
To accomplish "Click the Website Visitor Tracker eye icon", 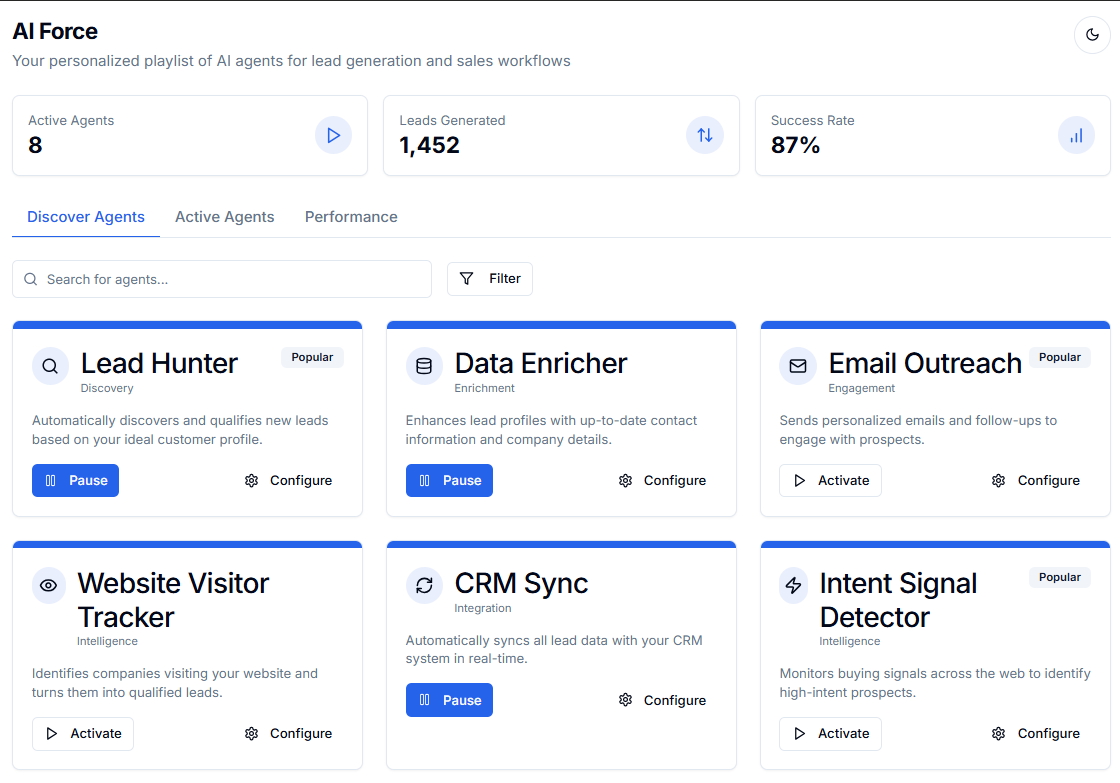I will pos(49,585).
